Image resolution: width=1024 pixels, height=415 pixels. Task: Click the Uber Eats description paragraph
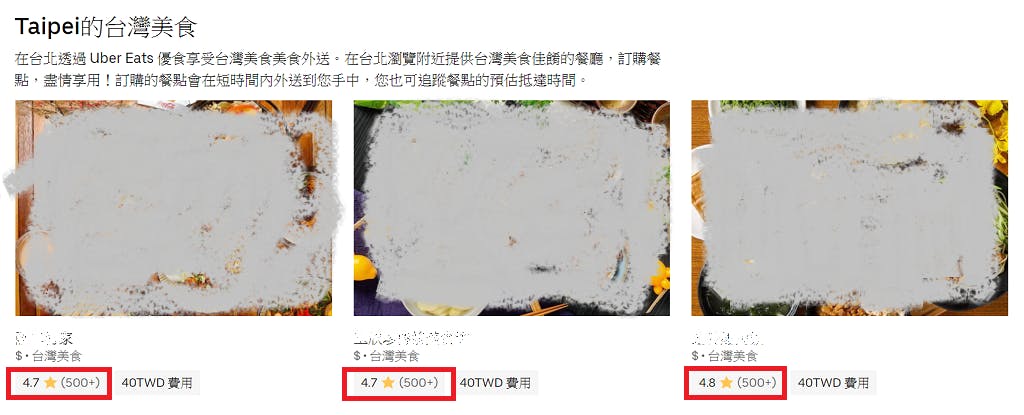pos(339,70)
